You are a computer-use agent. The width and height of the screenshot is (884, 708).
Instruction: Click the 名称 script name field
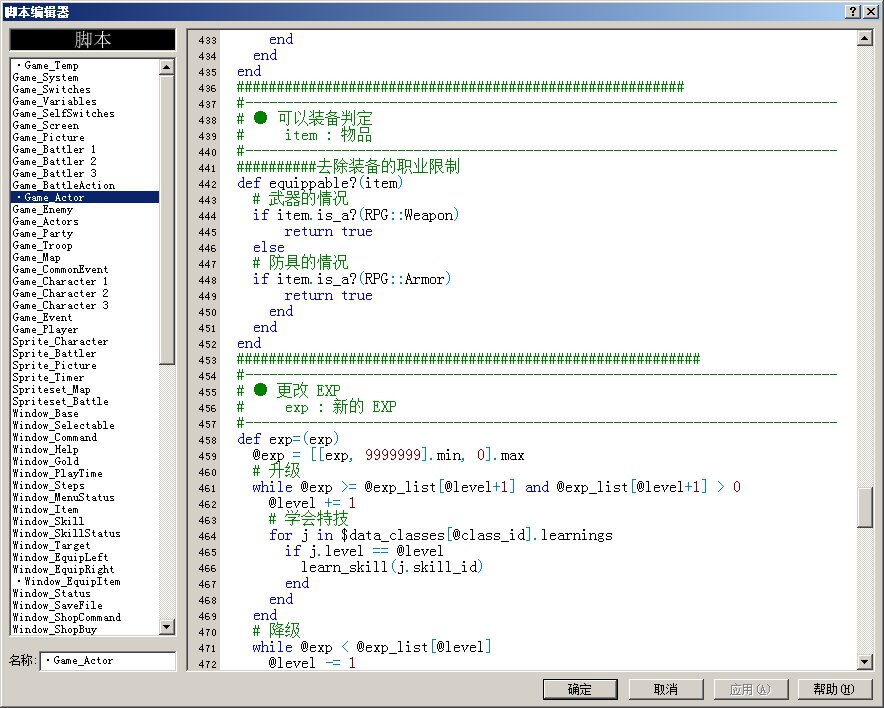pos(108,661)
